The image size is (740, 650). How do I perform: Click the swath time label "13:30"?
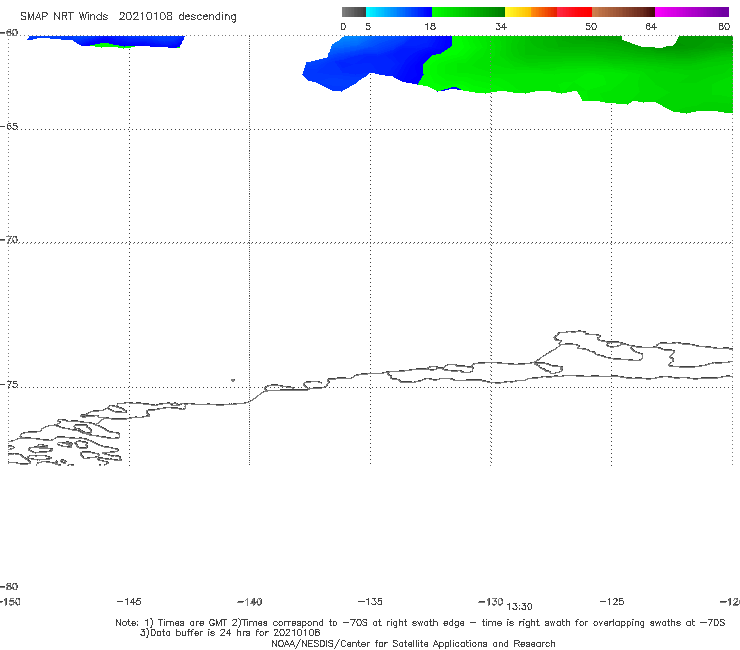point(519,607)
